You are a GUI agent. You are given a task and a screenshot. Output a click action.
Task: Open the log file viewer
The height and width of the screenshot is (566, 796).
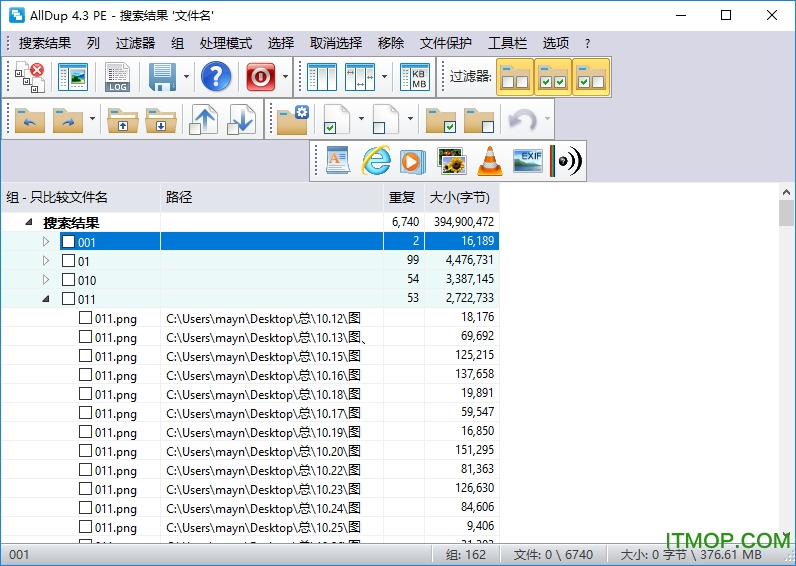pyautogui.click(x=118, y=77)
